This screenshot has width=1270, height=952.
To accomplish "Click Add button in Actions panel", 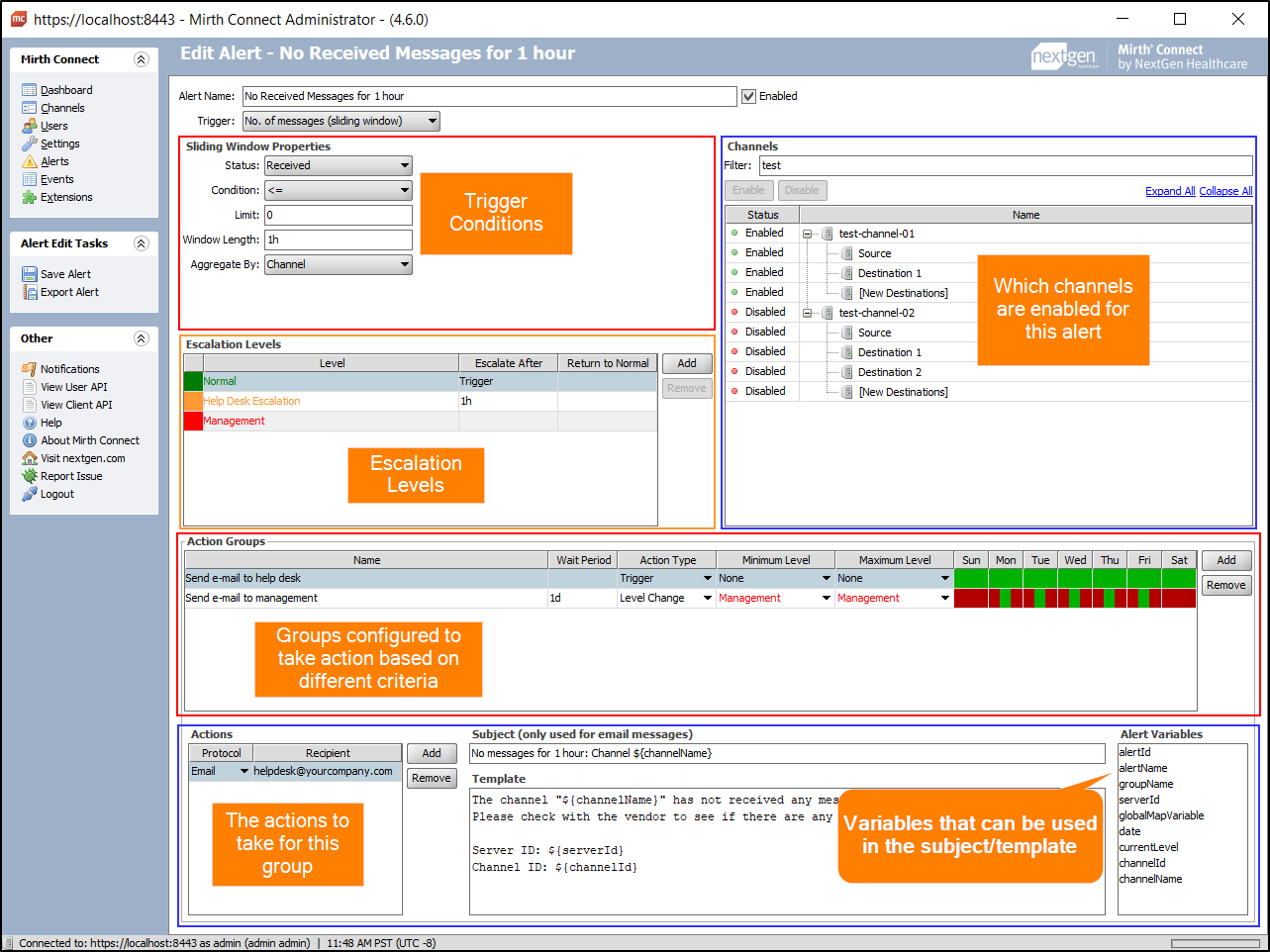I will [x=432, y=753].
